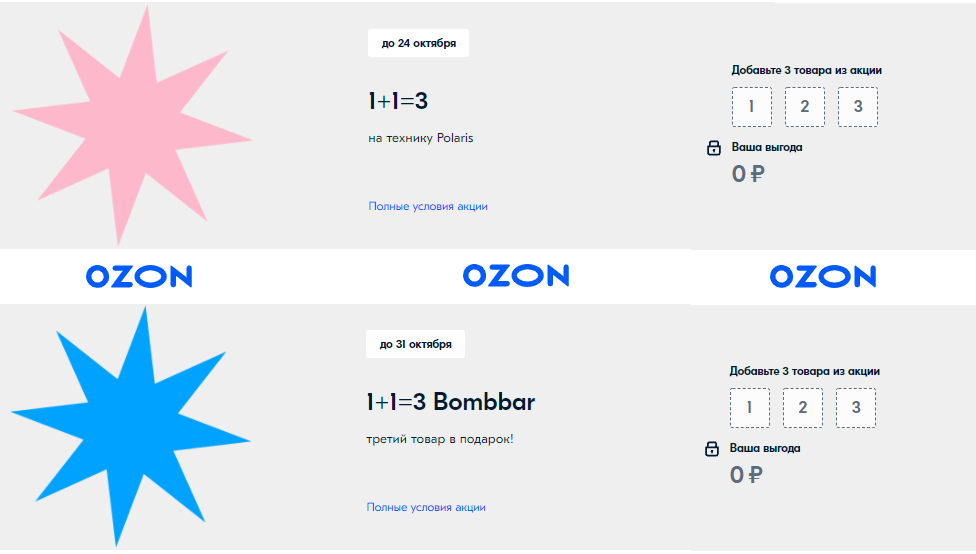The height and width of the screenshot is (554, 976).
Task: Open 'Полные условия акции' link for Bombbar
Action: click(x=426, y=507)
